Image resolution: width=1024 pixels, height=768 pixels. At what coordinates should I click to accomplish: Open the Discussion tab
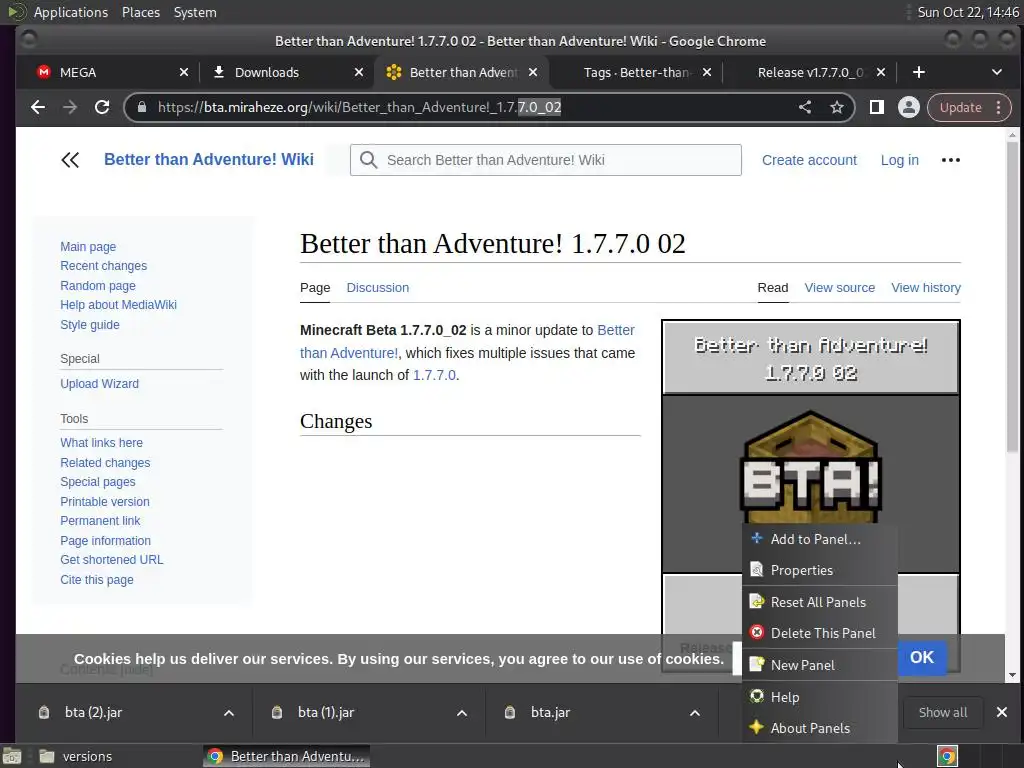(x=377, y=287)
